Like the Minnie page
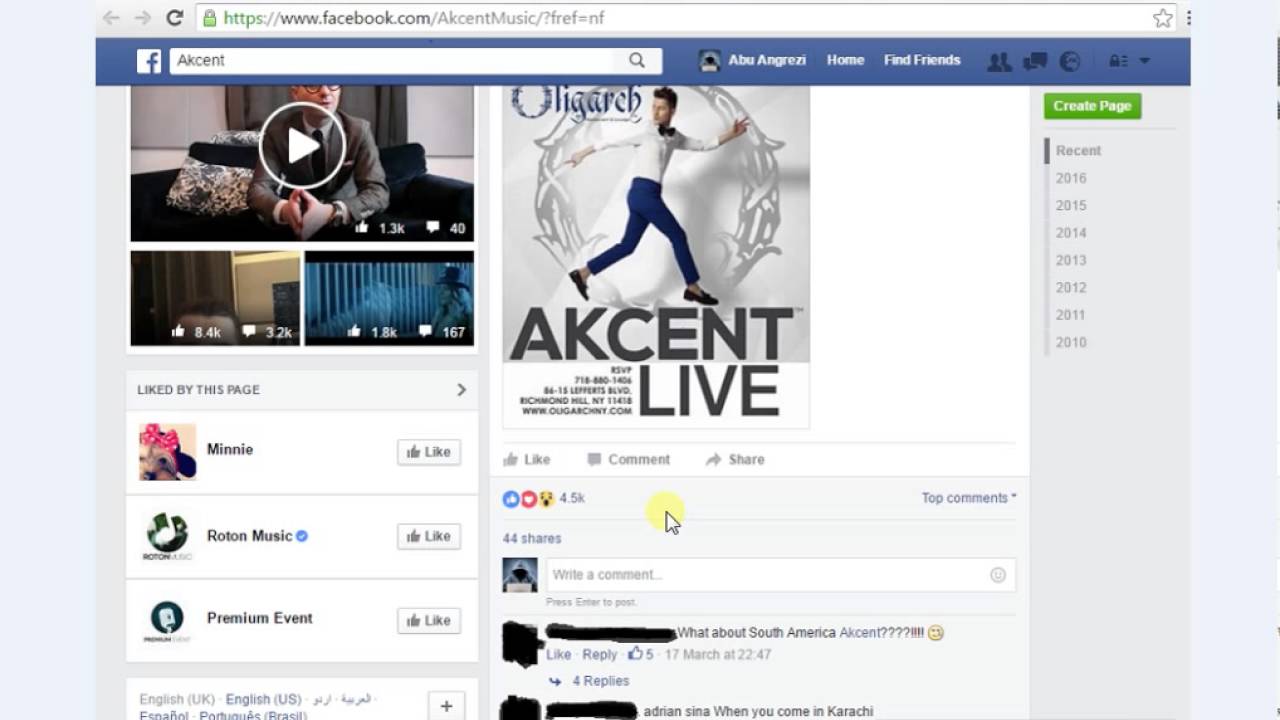The height and width of the screenshot is (720, 1280). 429,452
